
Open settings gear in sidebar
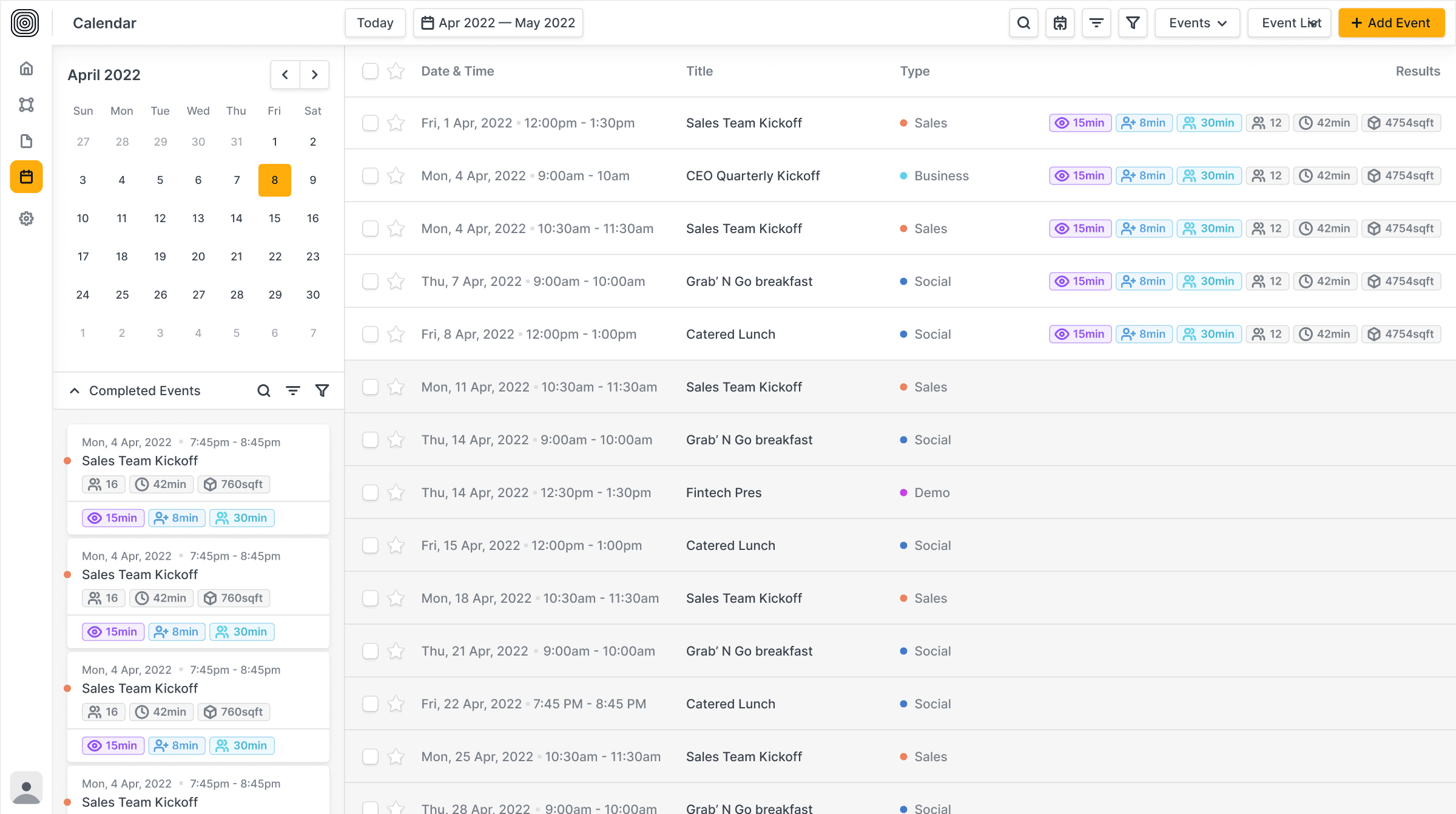pos(26,219)
